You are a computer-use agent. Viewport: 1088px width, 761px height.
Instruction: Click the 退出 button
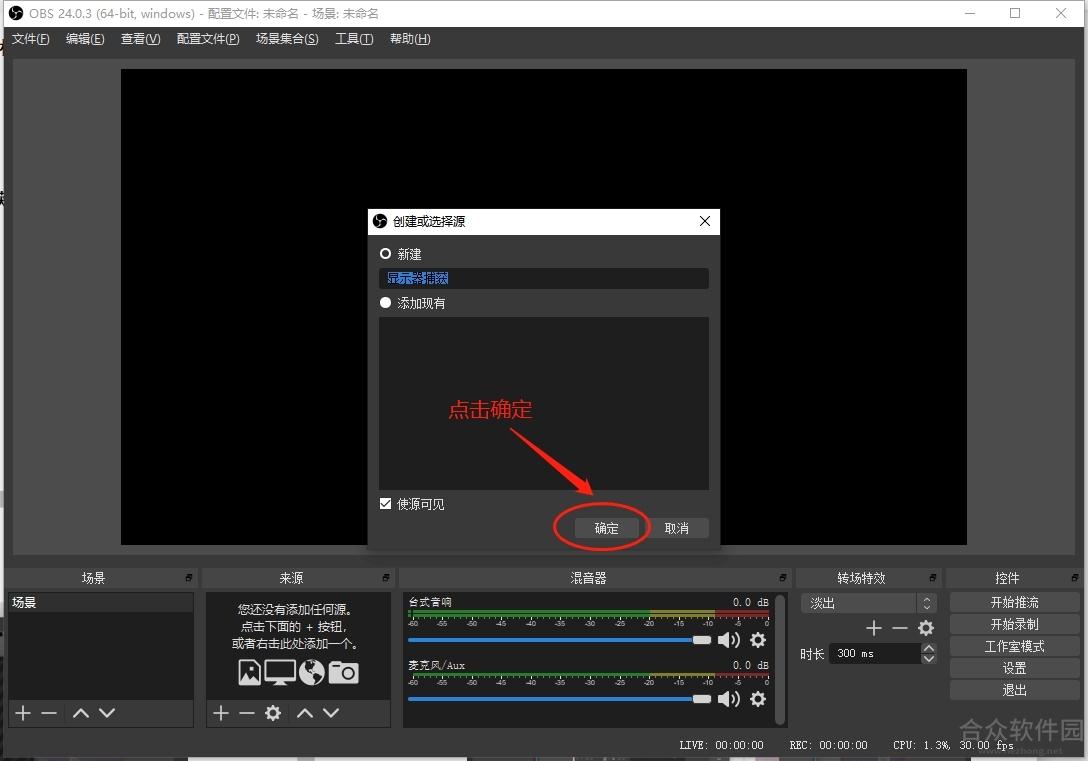click(1014, 690)
